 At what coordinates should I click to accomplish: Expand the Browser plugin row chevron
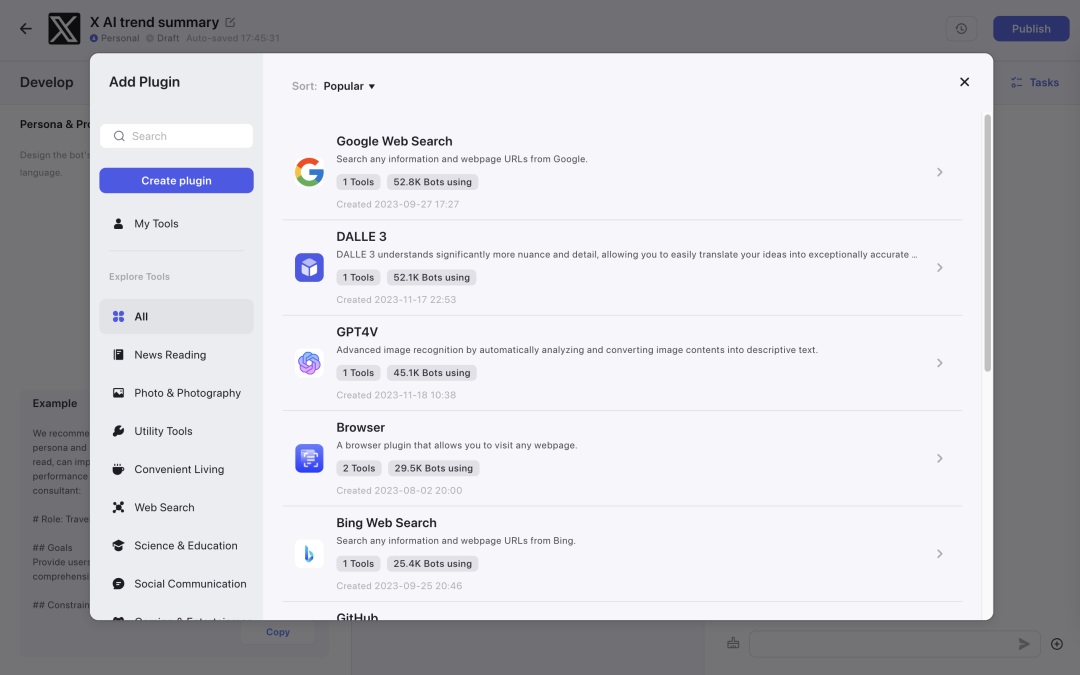tap(939, 458)
